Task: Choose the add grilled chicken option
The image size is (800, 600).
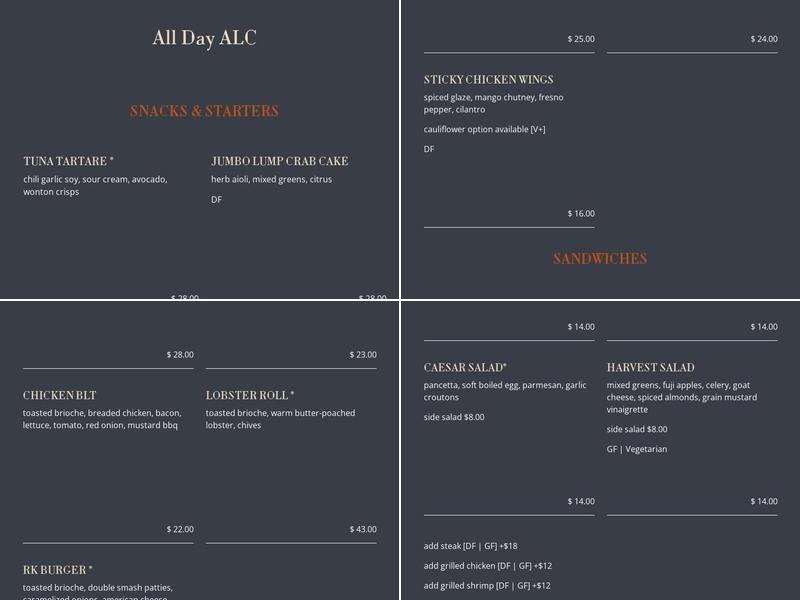Action: coord(488,566)
